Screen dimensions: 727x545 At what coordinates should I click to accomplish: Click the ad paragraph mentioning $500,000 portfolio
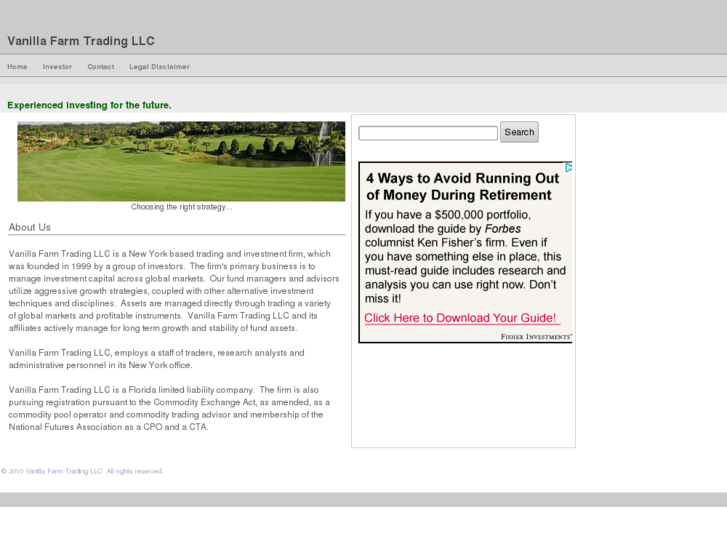[465, 256]
